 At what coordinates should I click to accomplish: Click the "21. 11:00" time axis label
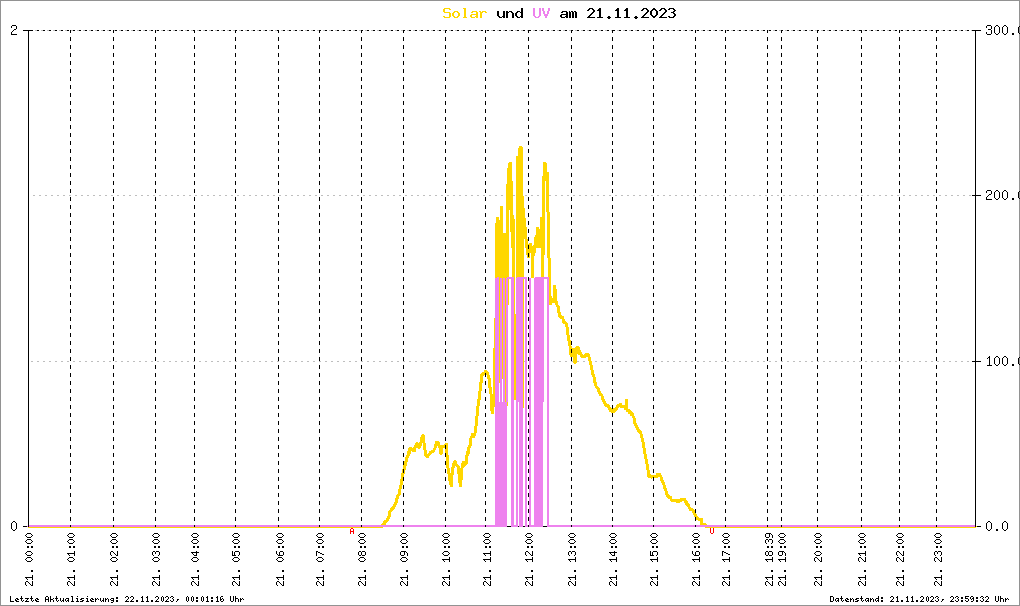pyautogui.click(x=487, y=560)
